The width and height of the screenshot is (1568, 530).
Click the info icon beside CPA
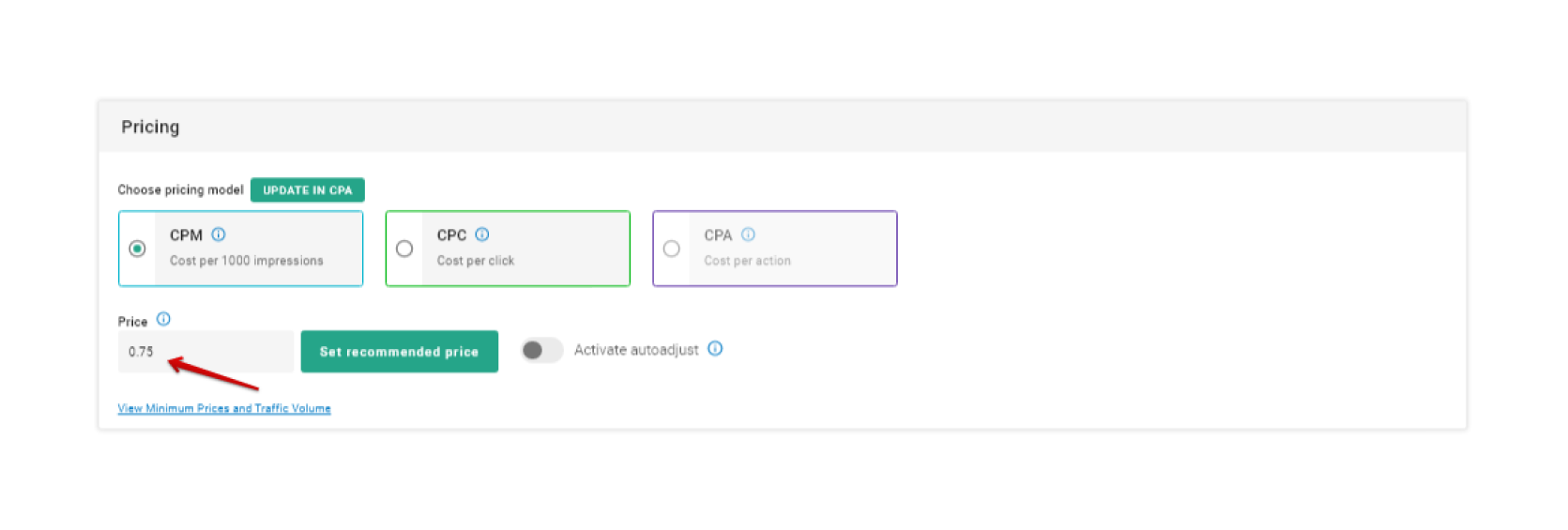[748, 235]
